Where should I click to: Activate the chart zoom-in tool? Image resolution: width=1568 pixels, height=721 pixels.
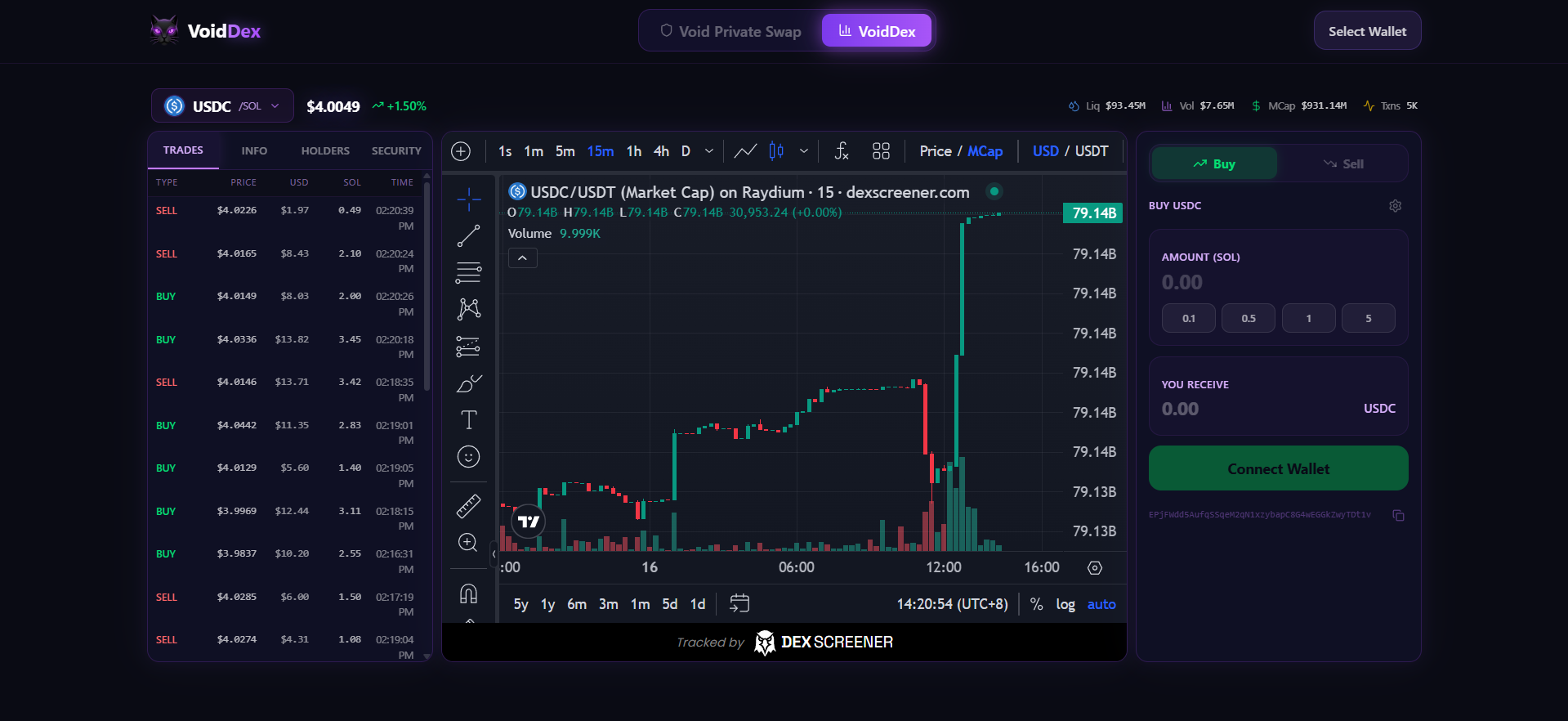468,543
